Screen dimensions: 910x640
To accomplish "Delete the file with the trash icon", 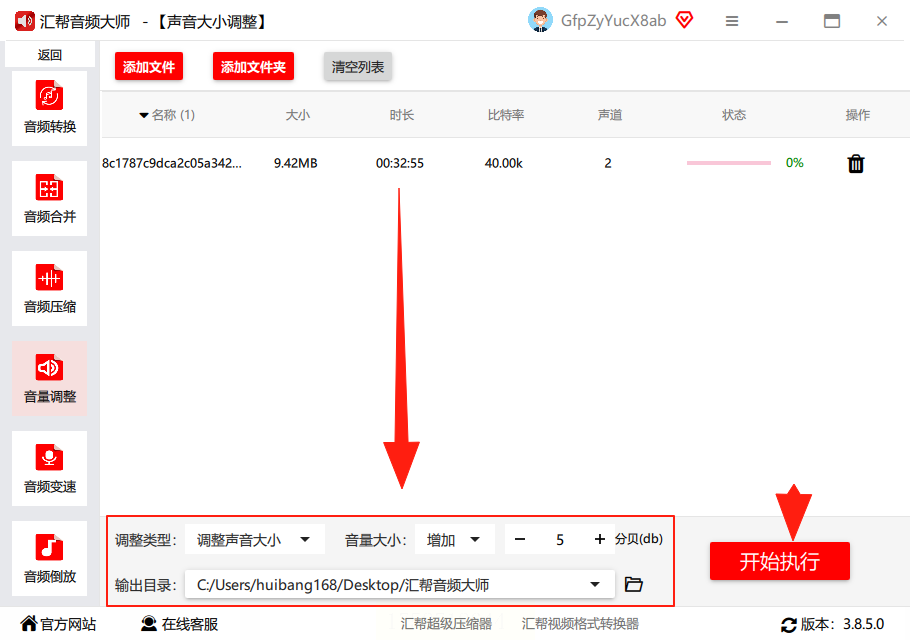I will 856,164.
